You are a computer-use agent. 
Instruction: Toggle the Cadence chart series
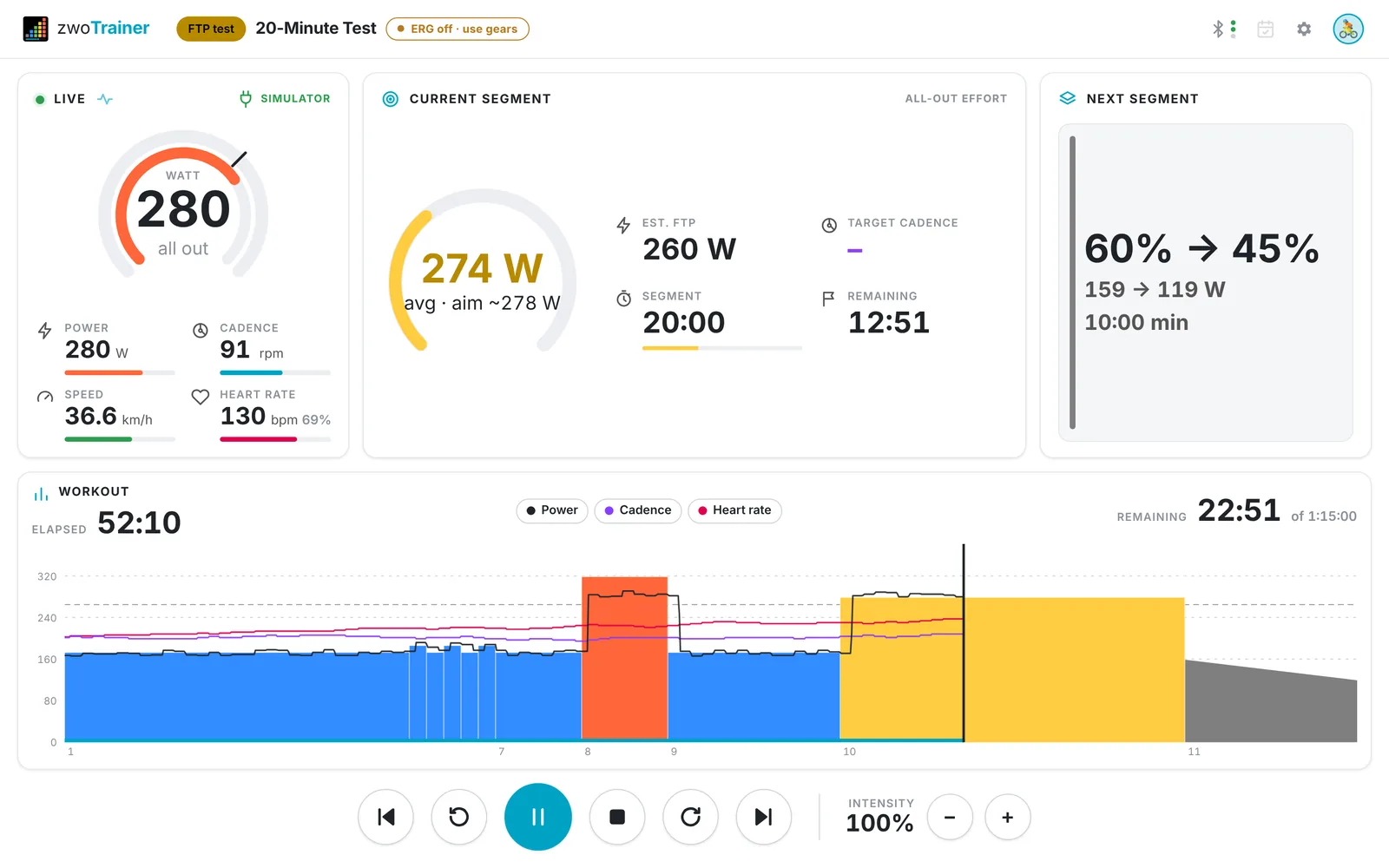tap(638, 510)
